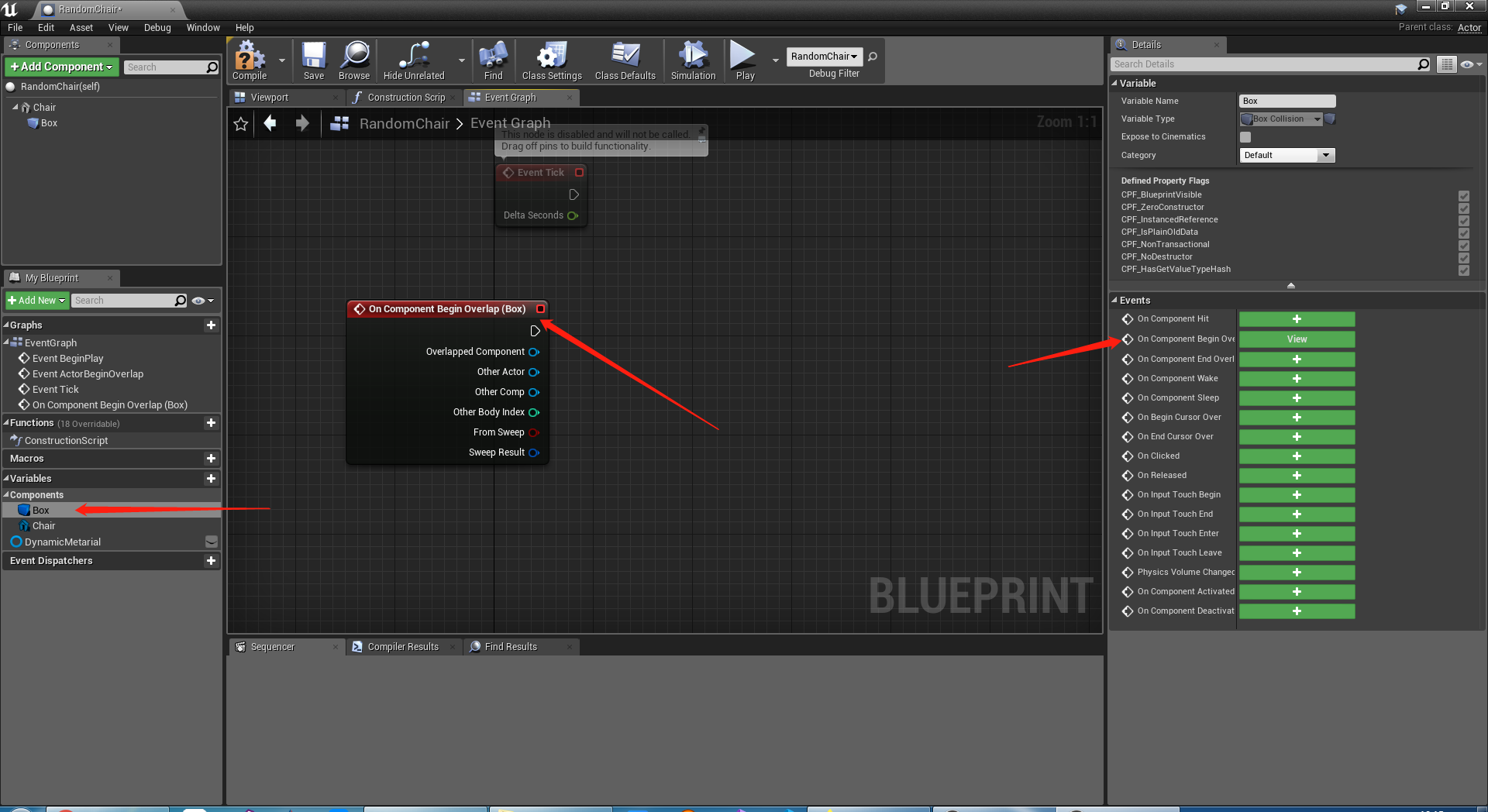The height and width of the screenshot is (812, 1488).
Task: Click the Box Collision pin color swatch
Action: (1330, 119)
